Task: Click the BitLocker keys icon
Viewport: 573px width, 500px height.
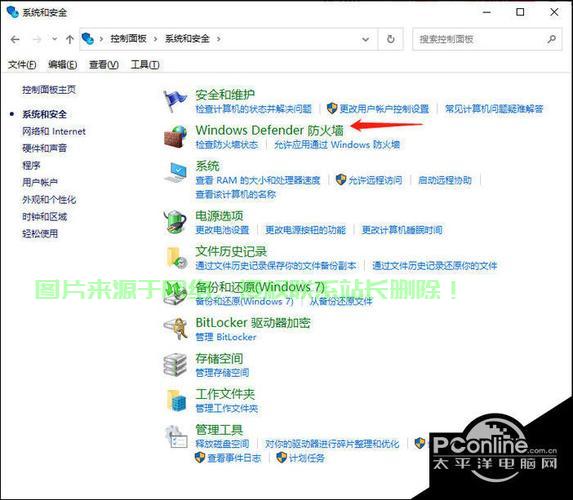Action: pos(175,329)
